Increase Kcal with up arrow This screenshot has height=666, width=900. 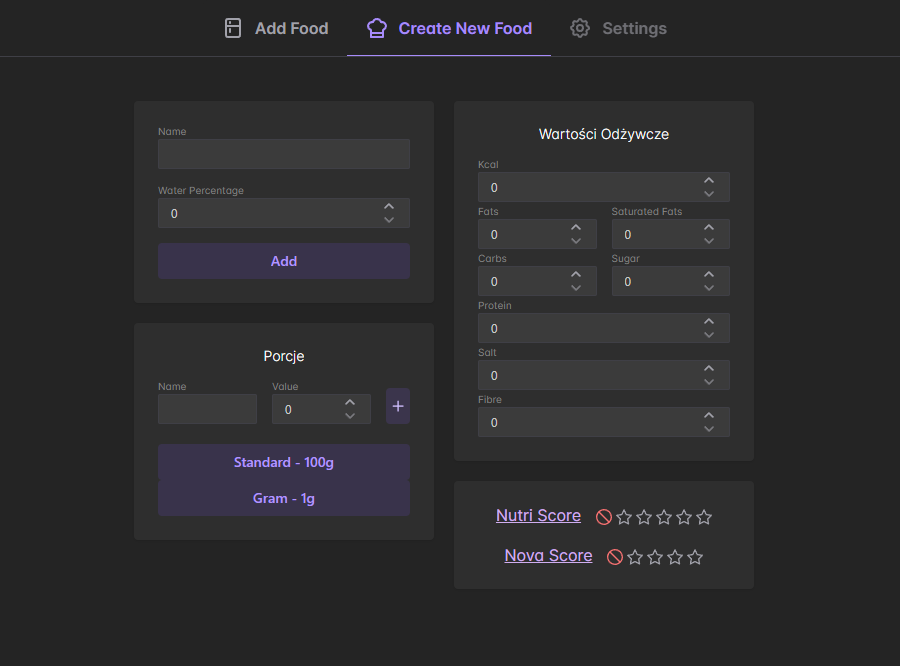point(709,180)
